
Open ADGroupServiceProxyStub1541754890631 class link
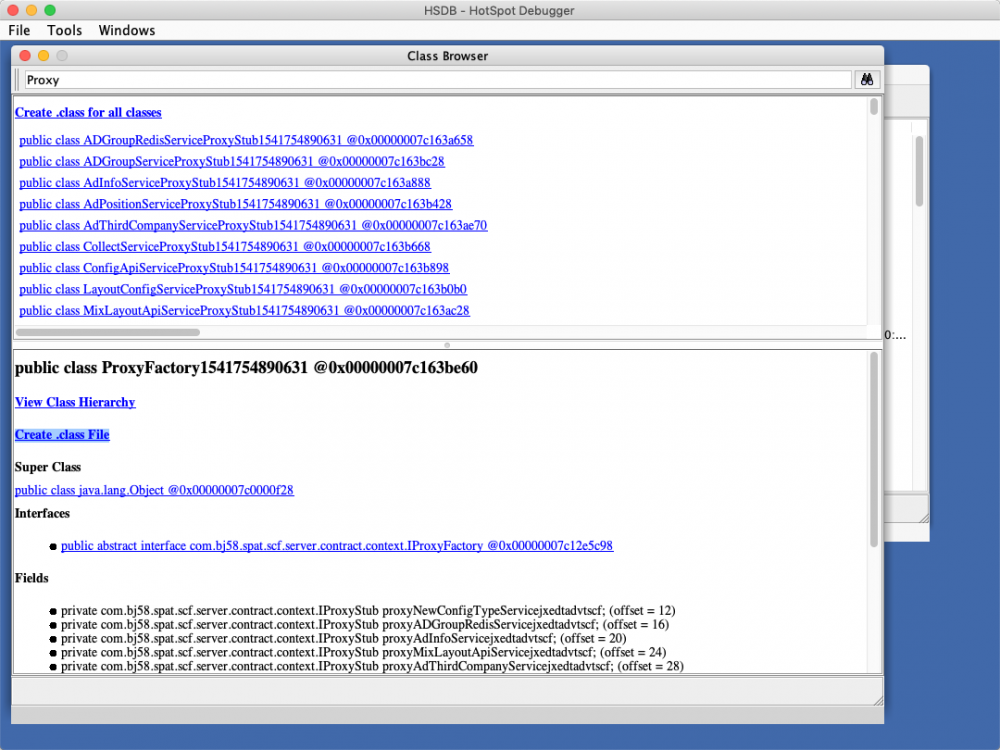point(232,161)
